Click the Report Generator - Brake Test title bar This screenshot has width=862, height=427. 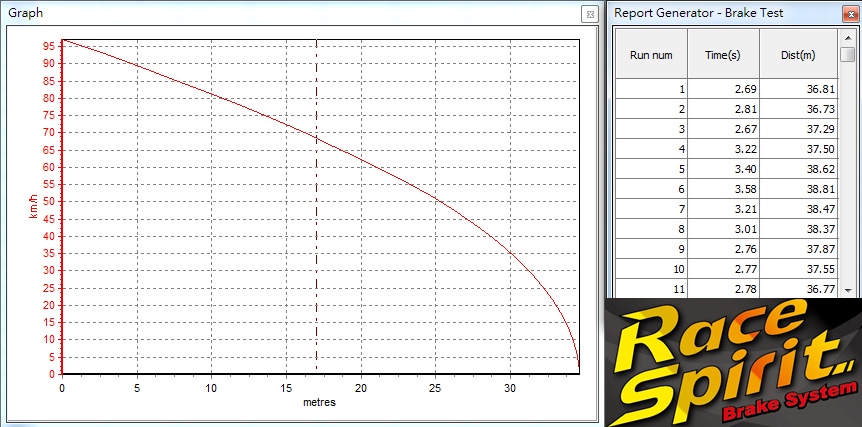pos(735,13)
